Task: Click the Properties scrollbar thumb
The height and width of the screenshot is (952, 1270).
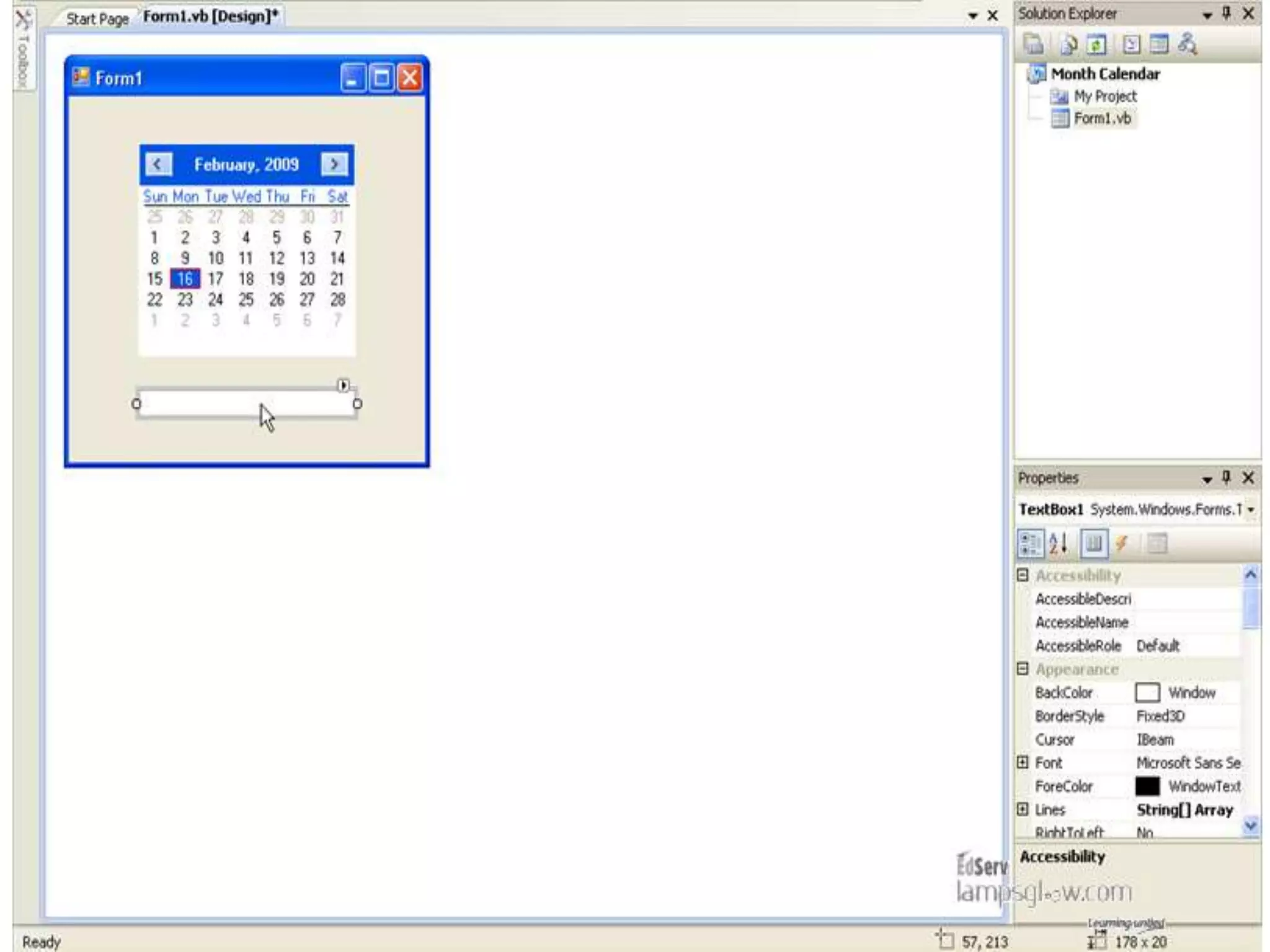Action: coord(1251,607)
